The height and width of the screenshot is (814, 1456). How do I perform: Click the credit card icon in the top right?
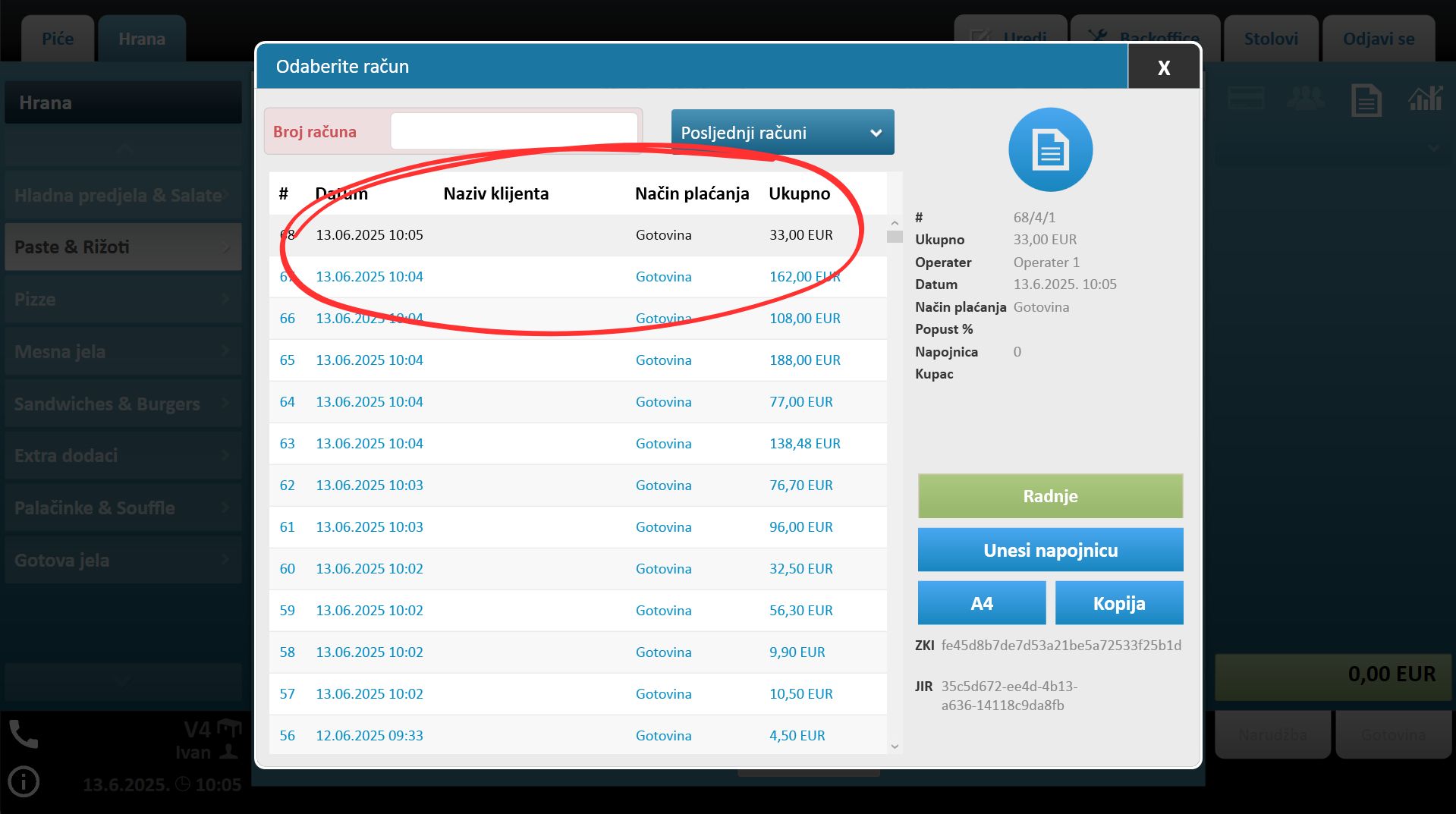[x=1245, y=99]
